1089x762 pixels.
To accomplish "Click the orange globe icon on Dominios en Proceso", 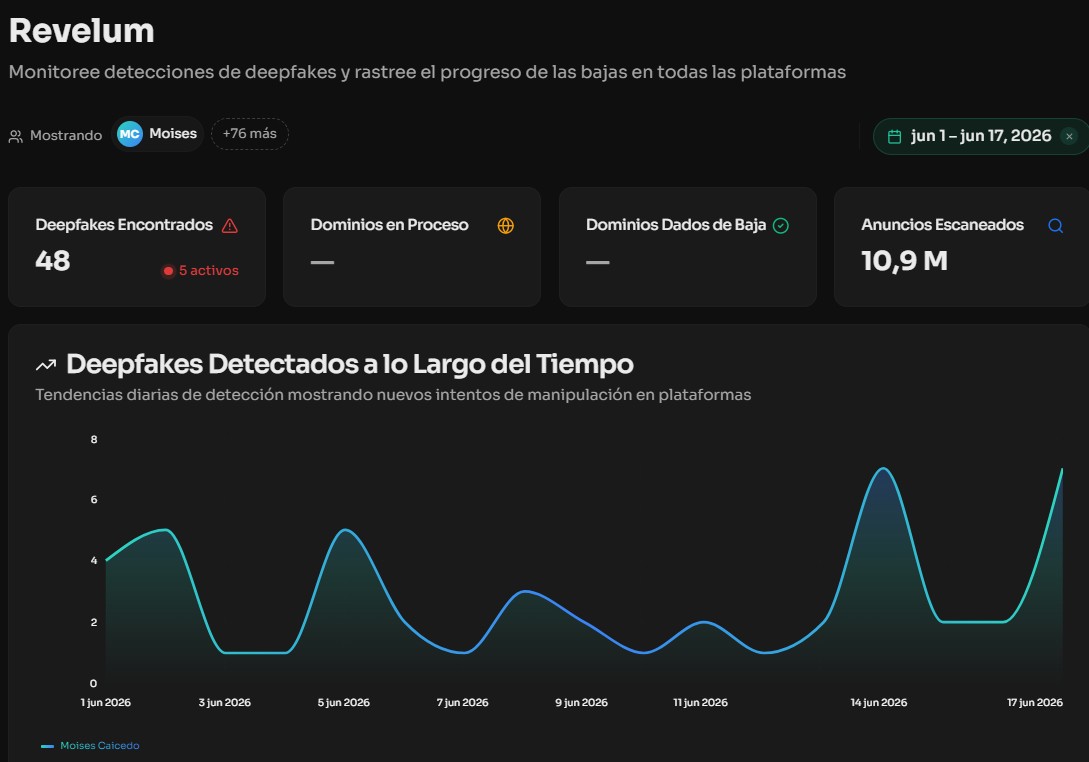I will 506,226.
